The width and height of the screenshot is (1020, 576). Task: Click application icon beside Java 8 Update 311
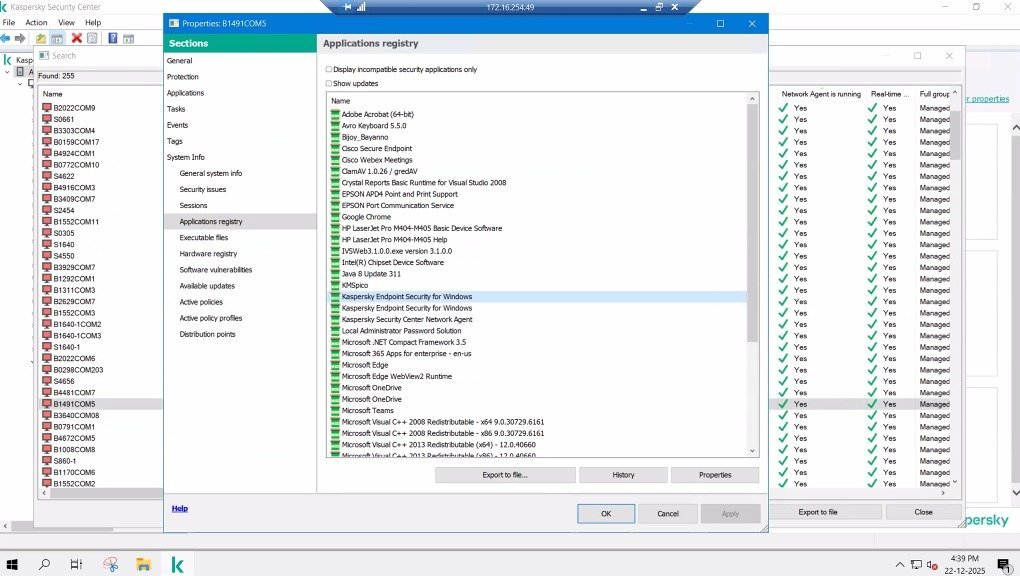pyautogui.click(x=336, y=273)
